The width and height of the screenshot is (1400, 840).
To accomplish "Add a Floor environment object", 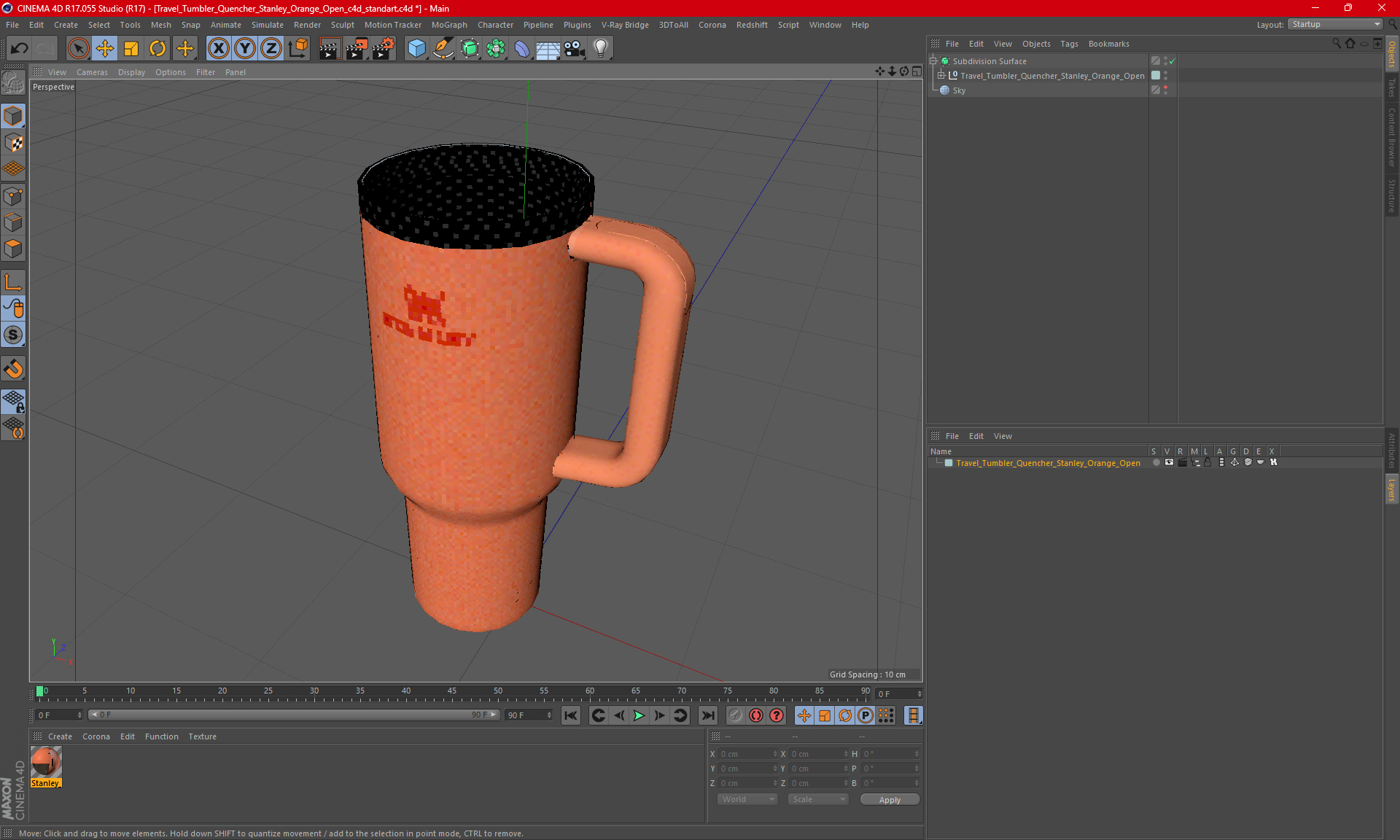I will click(x=548, y=48).
